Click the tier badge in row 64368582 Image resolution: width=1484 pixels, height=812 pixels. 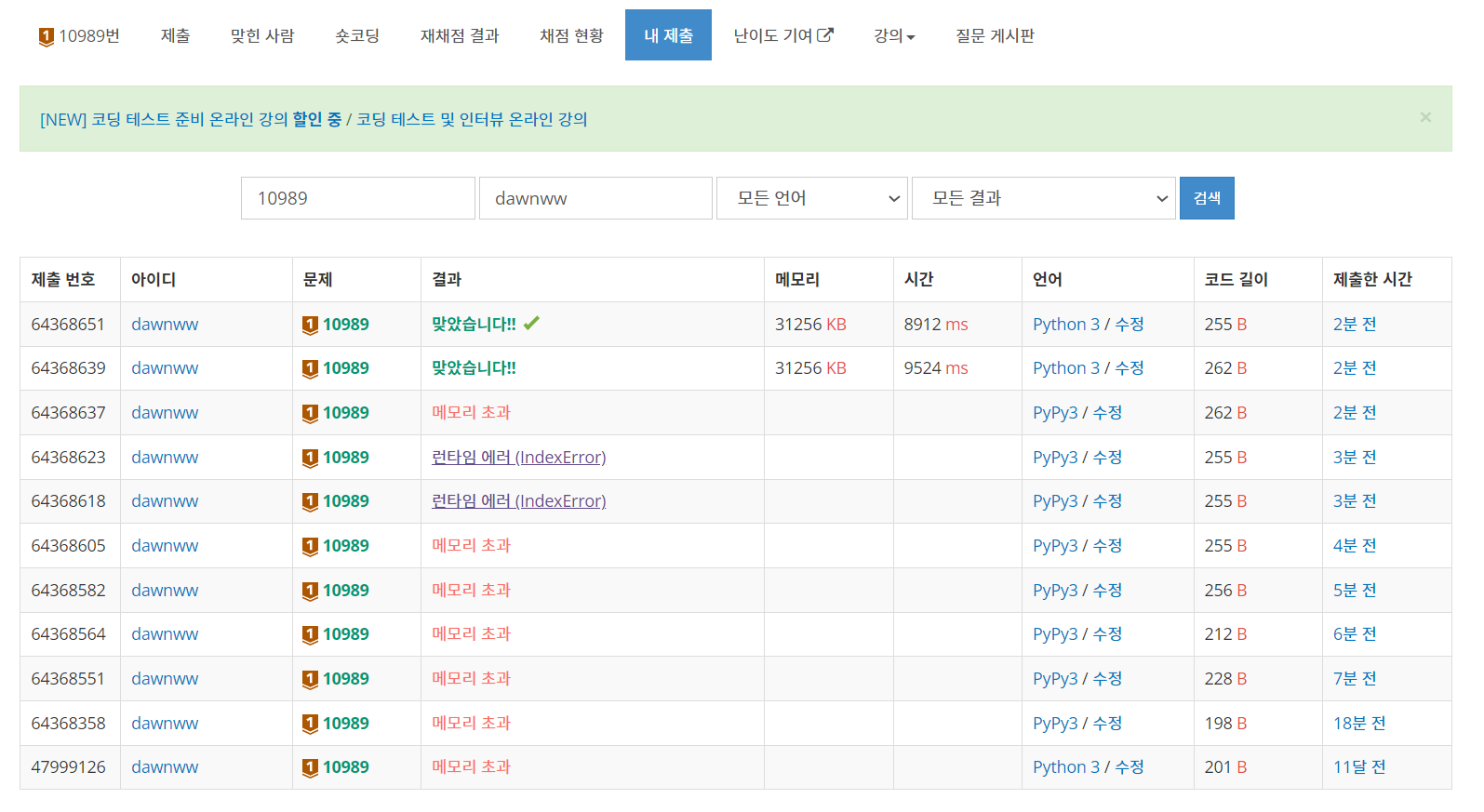click(311, 591)
